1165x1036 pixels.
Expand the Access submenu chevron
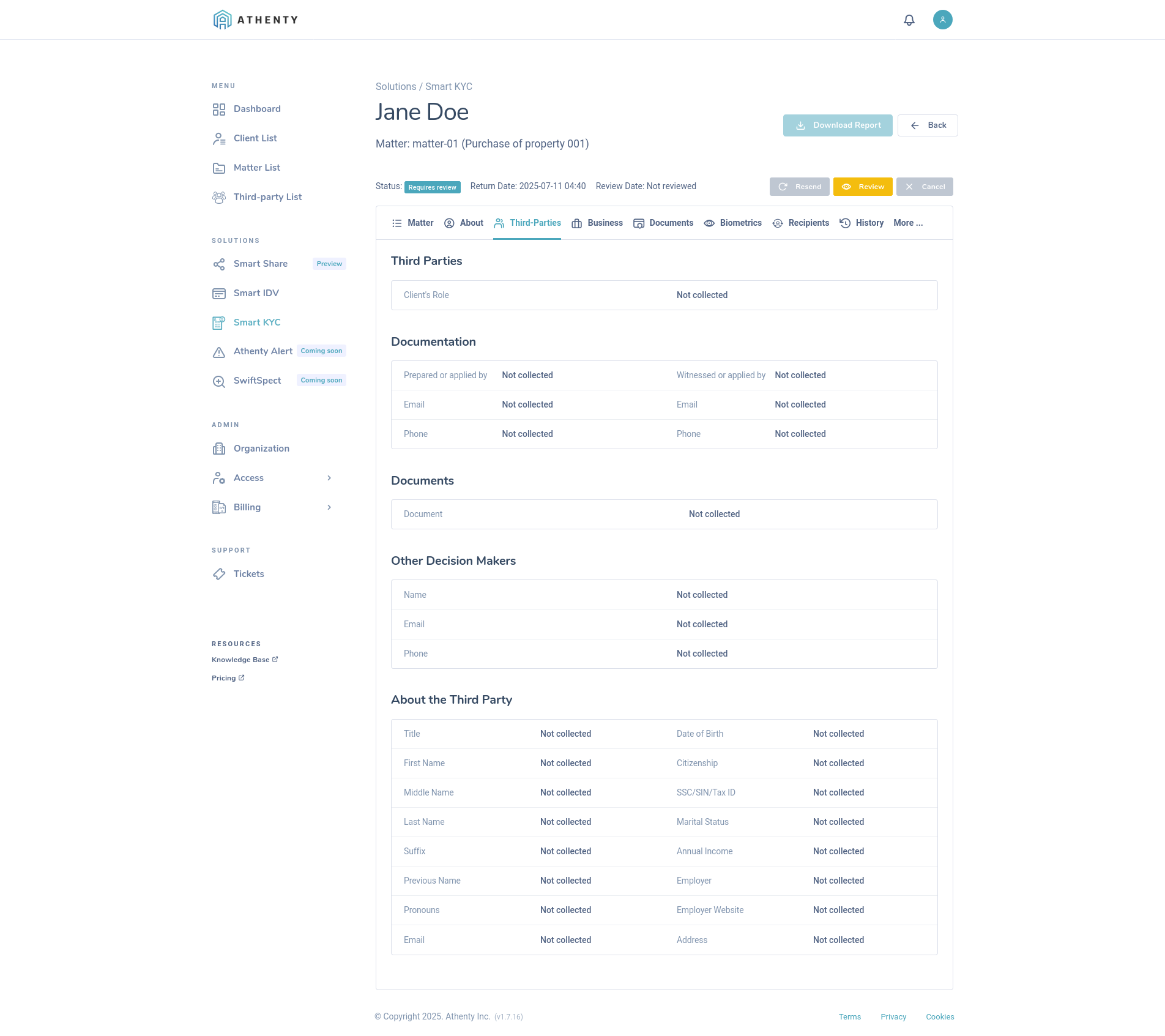tap(330, 478)
